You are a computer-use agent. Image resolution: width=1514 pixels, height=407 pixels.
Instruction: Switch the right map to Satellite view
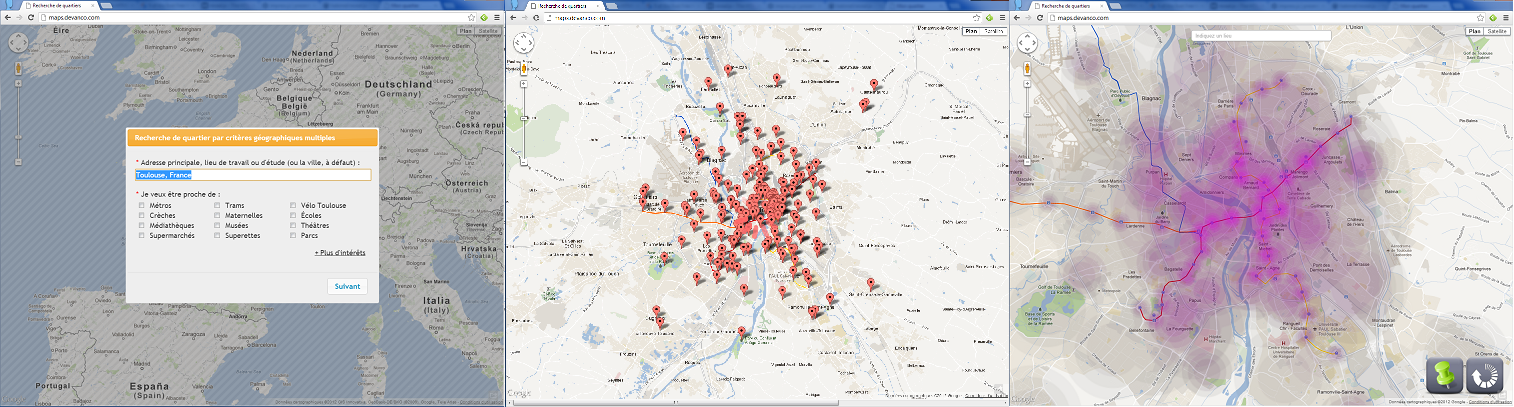tap(1498, 32)
